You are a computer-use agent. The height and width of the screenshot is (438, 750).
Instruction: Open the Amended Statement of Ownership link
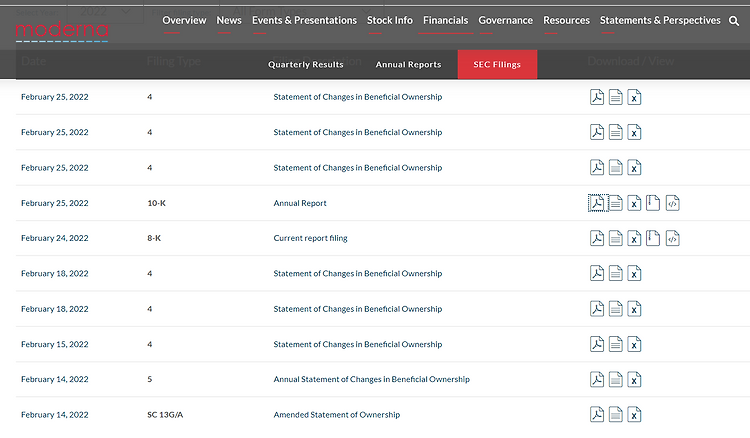click(x=337, y=415)
